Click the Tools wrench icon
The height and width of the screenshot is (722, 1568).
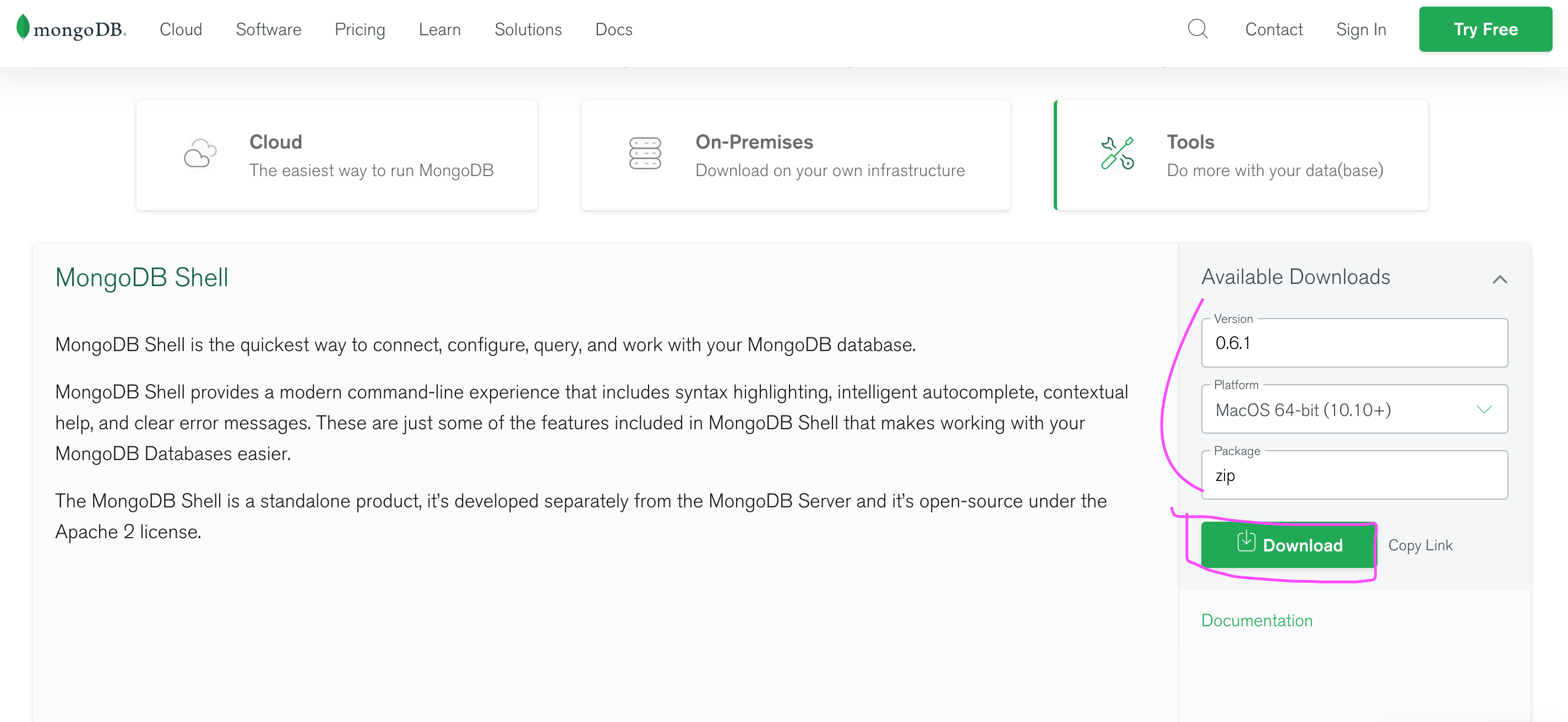tap(1118, 155)
